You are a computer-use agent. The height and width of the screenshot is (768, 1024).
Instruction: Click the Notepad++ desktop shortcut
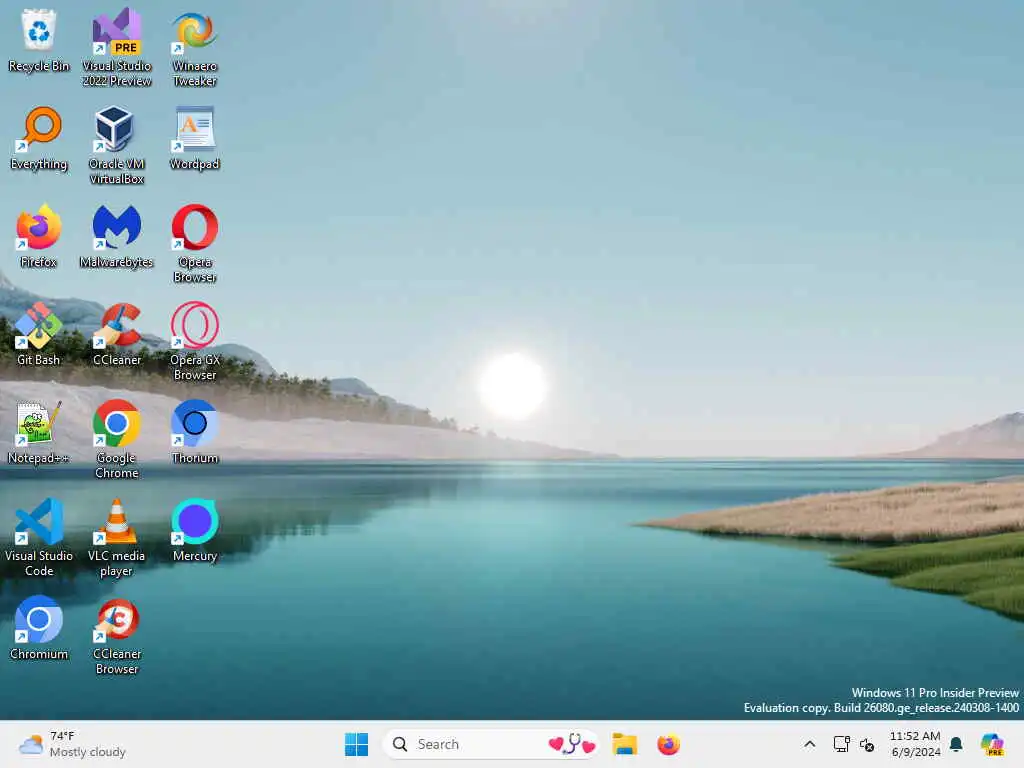pyautogui.click(x=39, y=432)
